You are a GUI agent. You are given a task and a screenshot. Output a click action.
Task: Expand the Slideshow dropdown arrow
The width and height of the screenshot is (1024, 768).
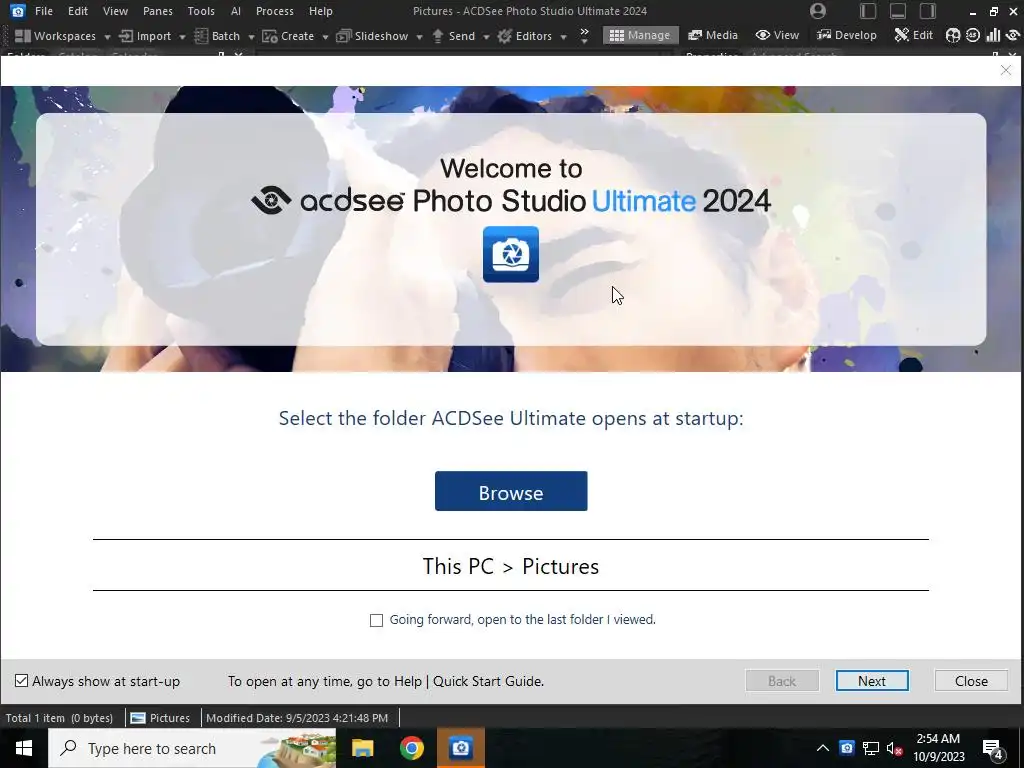(419, 37)
